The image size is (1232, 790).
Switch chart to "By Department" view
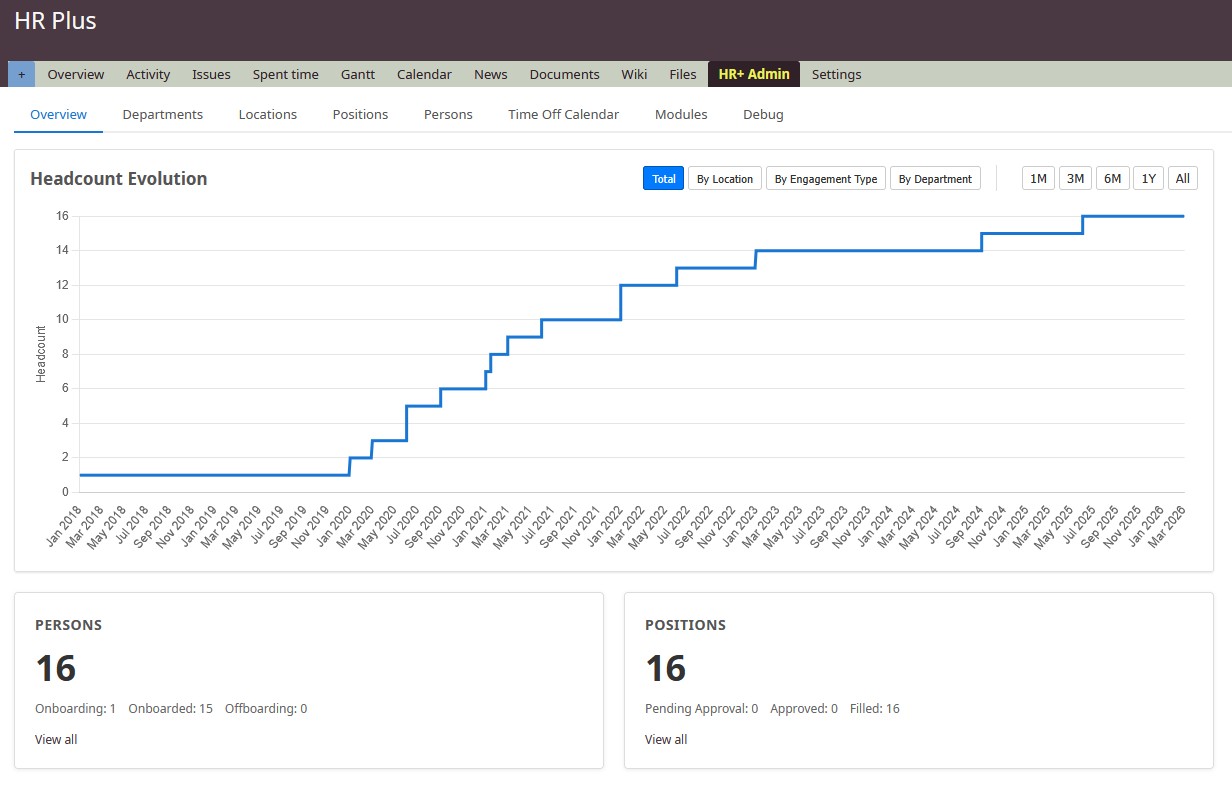pos(935,178)
